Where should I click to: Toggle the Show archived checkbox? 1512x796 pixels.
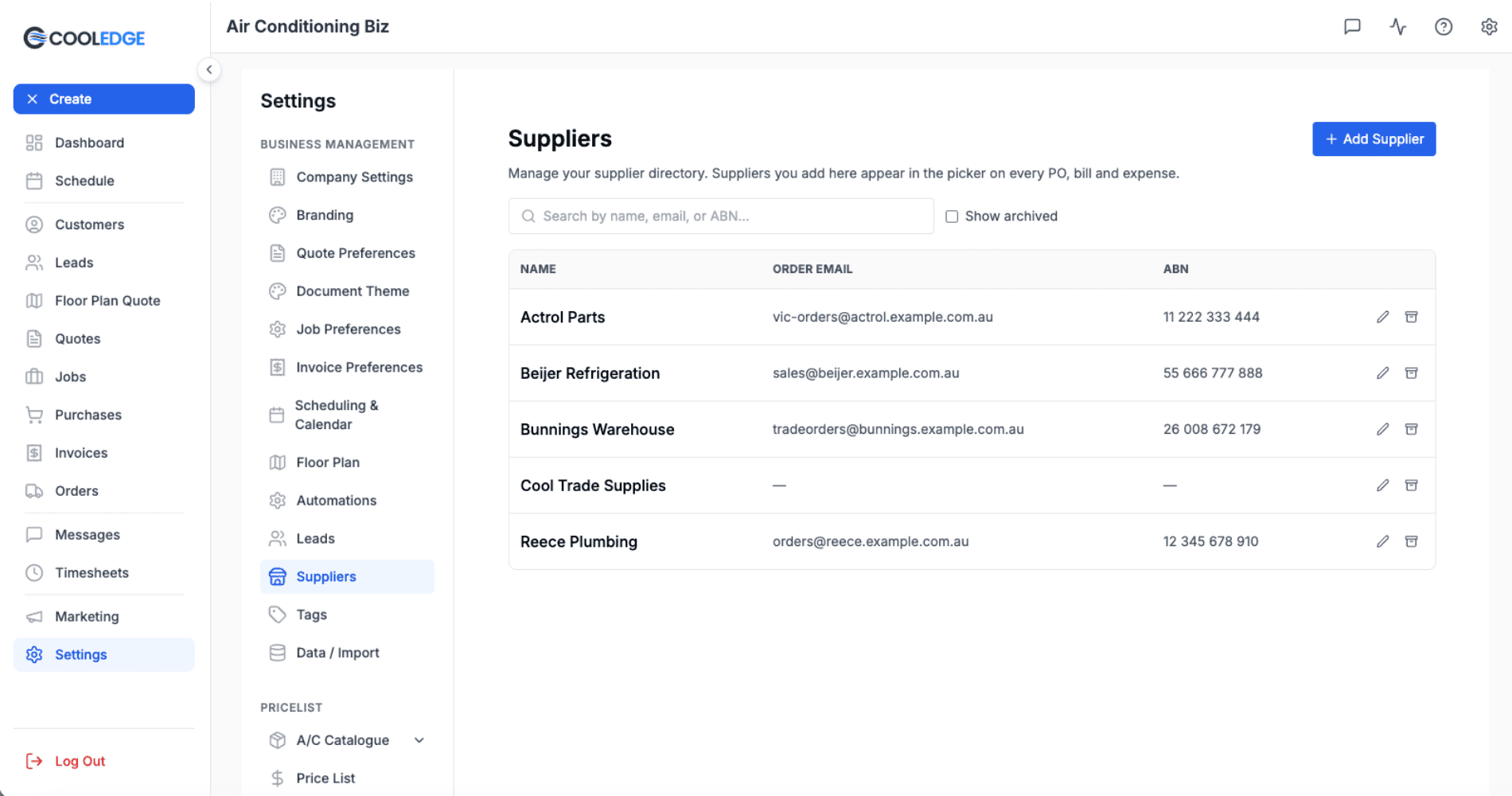[x=952, y=217]
